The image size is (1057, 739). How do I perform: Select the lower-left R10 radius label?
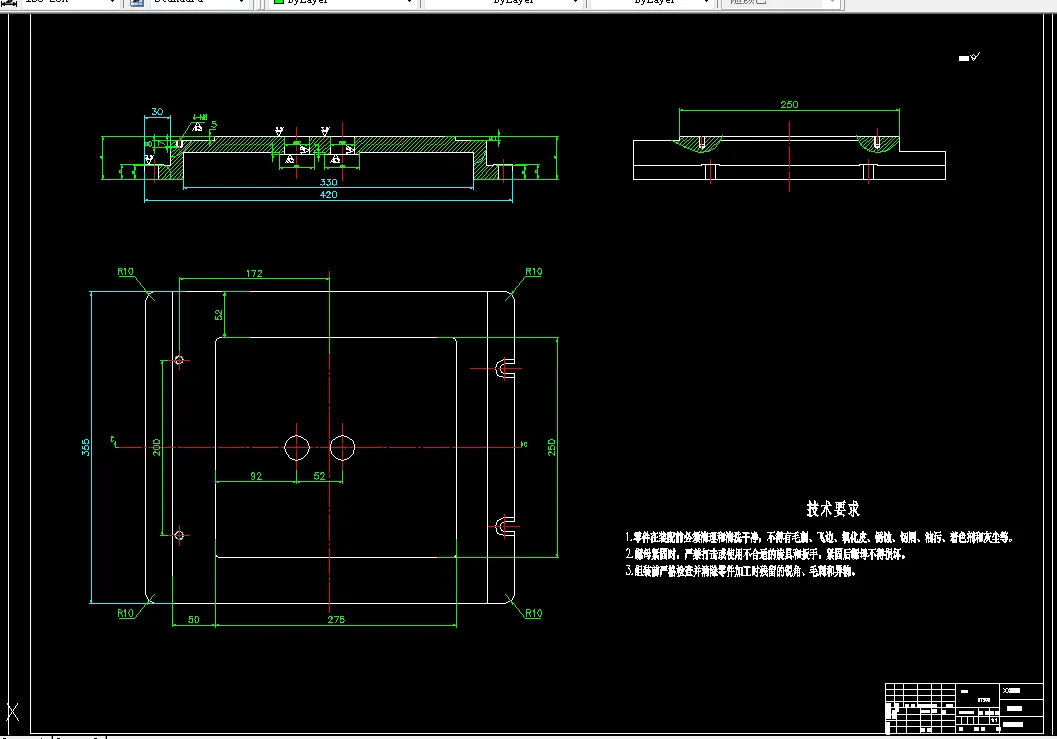point(125,613)
